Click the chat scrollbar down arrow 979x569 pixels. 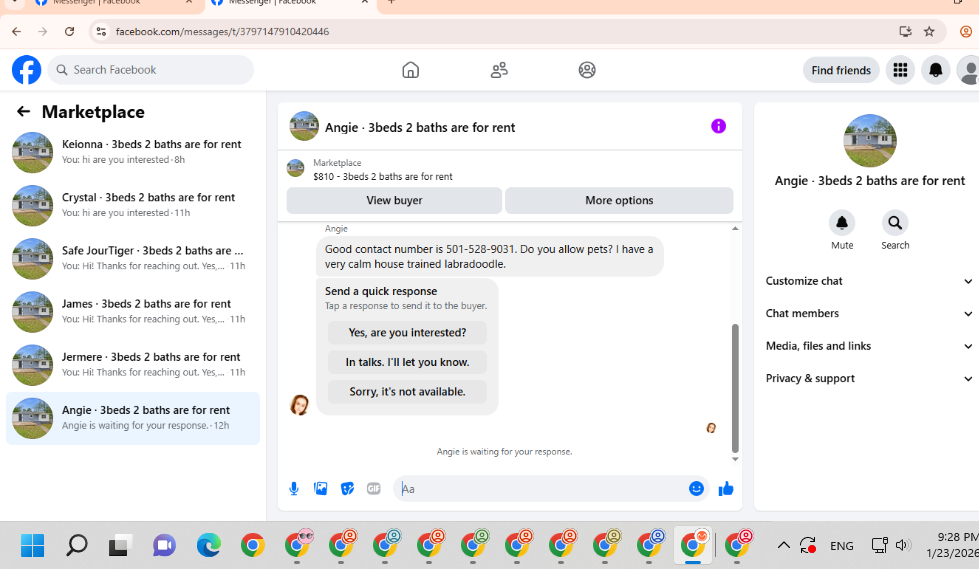pos(735,459)
